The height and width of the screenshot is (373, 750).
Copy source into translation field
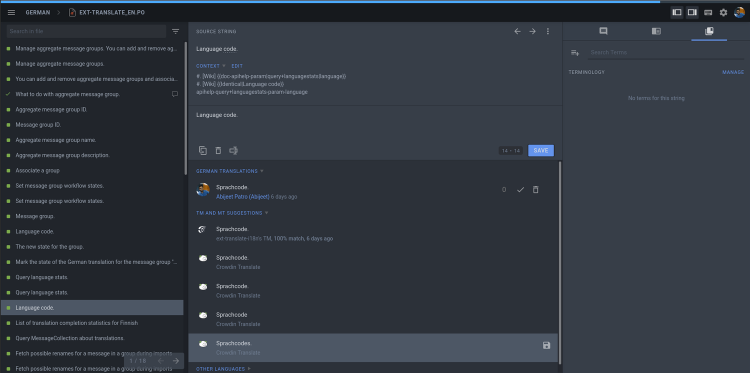point(203,151)
